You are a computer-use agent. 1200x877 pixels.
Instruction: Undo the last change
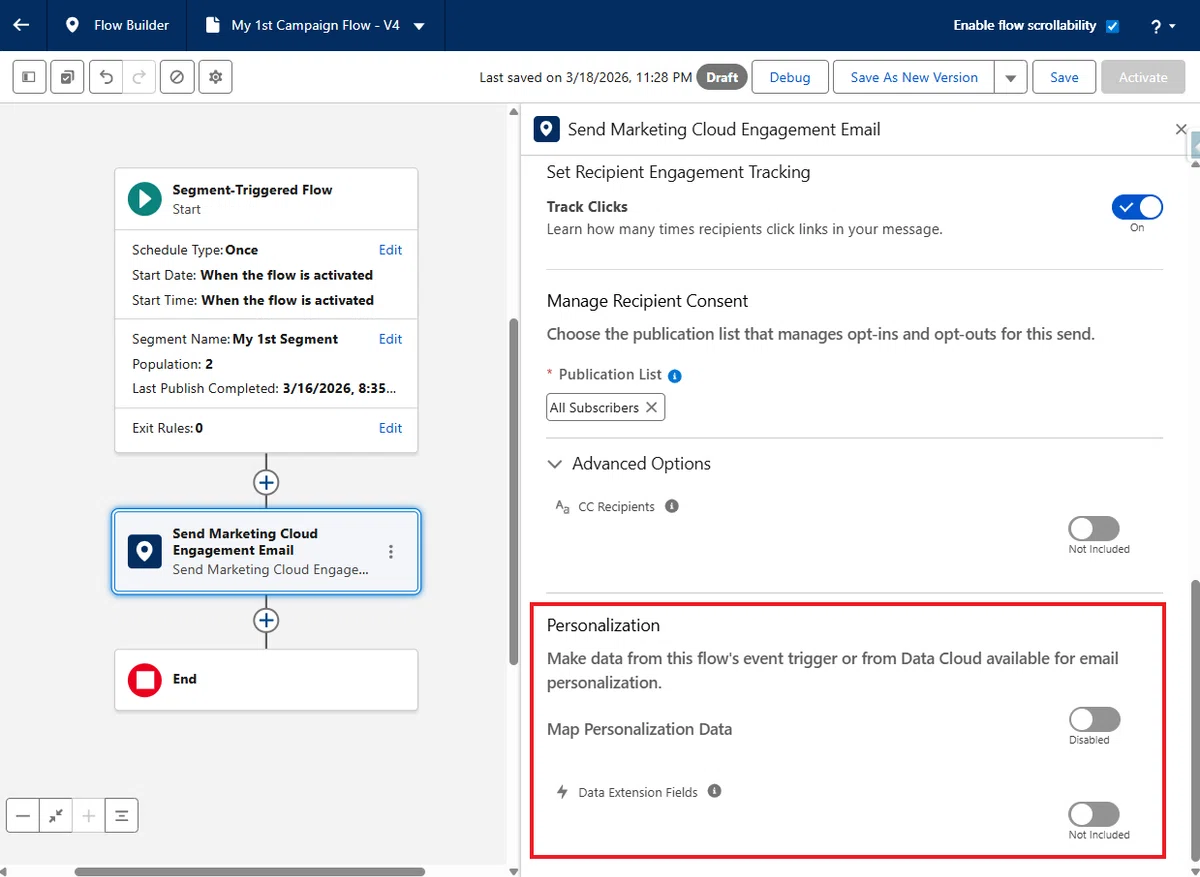pos(106,77)
